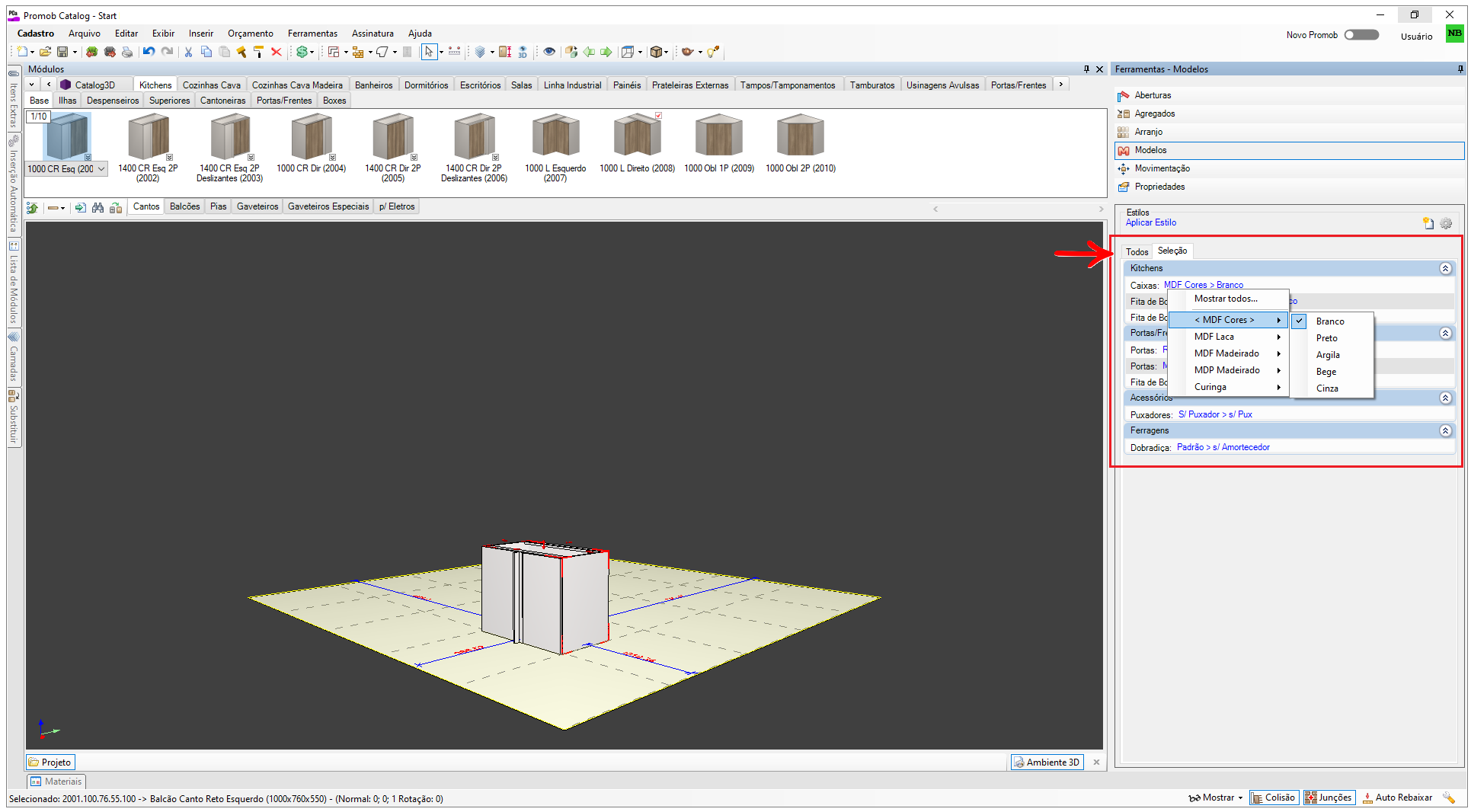Screen dimensions: 1471x812
Task: Click the scissors cut icon
Action: [188, 52]
